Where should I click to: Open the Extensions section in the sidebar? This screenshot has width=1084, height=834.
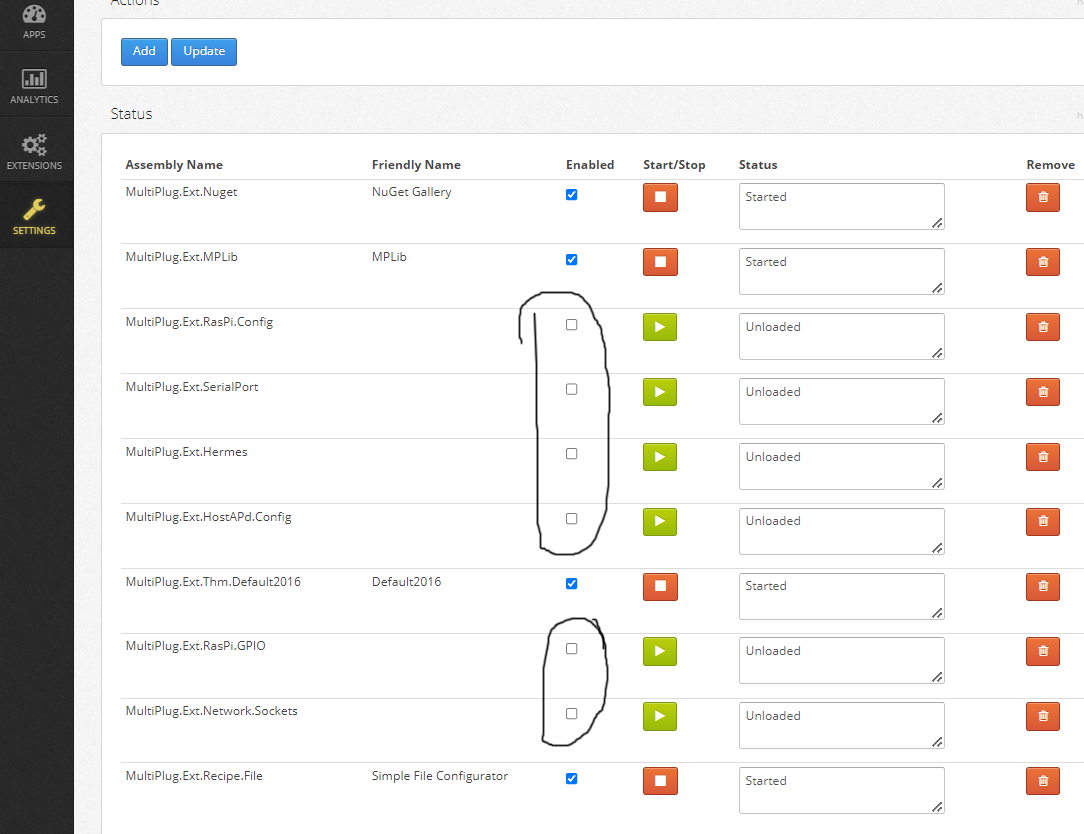(x=35, y=148)
